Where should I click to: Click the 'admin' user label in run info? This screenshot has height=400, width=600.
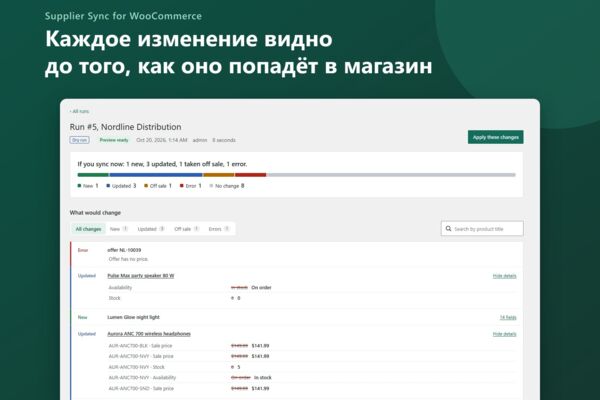point(200,140)
